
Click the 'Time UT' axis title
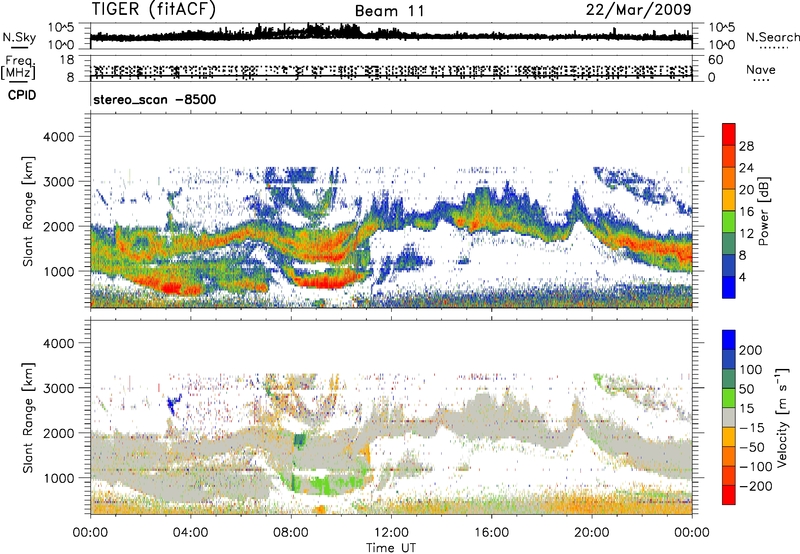pyautogui.click(x=391, y=547)
